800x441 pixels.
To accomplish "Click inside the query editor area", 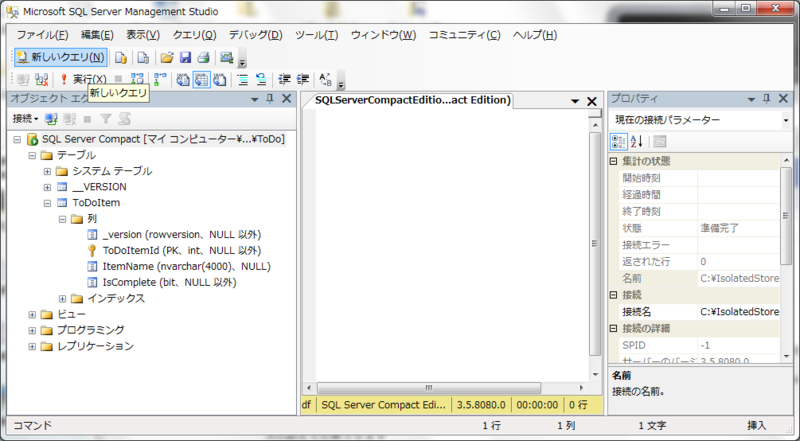I will click(452, 245).
